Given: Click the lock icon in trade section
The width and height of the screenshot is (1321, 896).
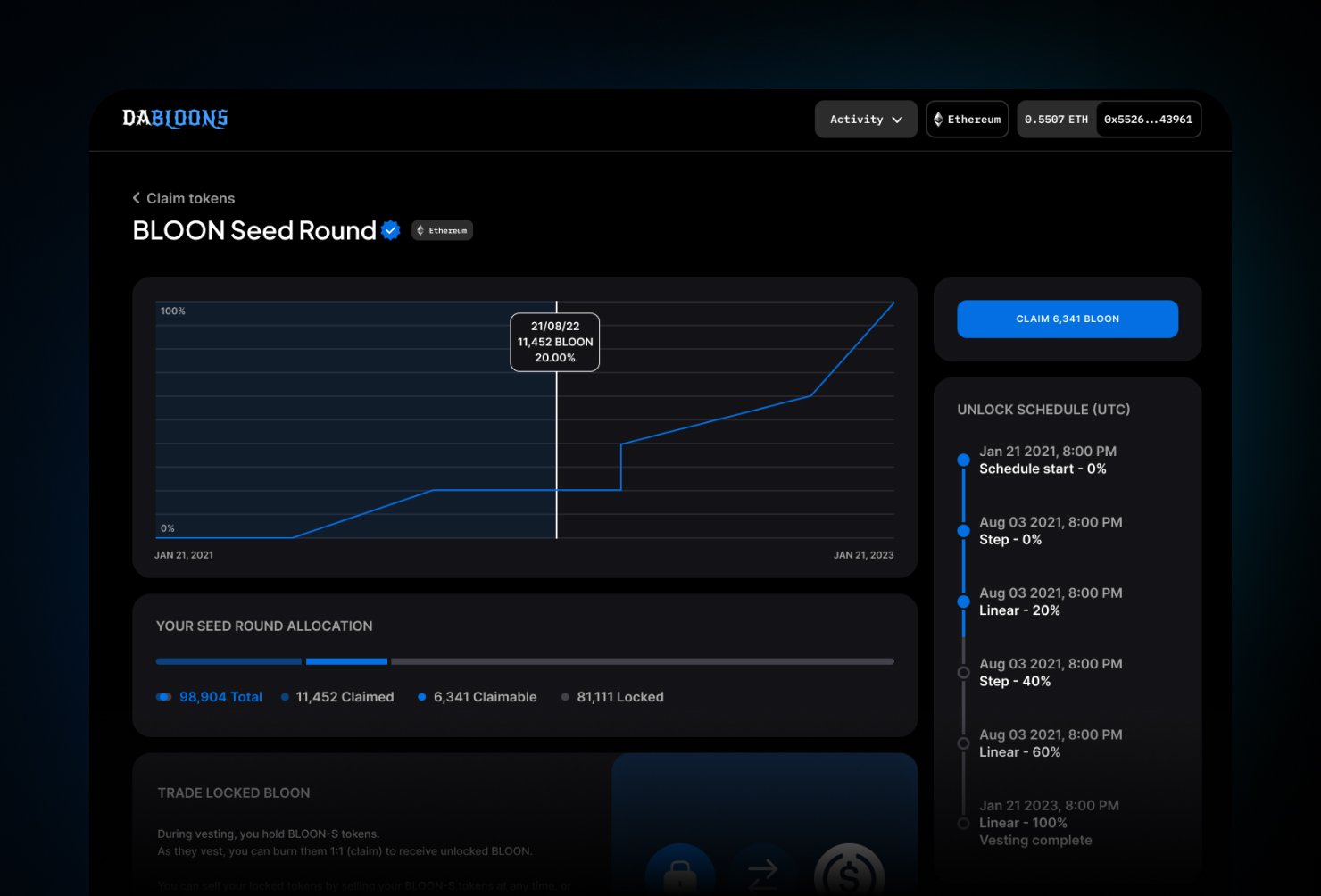Looking at the screenshot, I should 679,870.
